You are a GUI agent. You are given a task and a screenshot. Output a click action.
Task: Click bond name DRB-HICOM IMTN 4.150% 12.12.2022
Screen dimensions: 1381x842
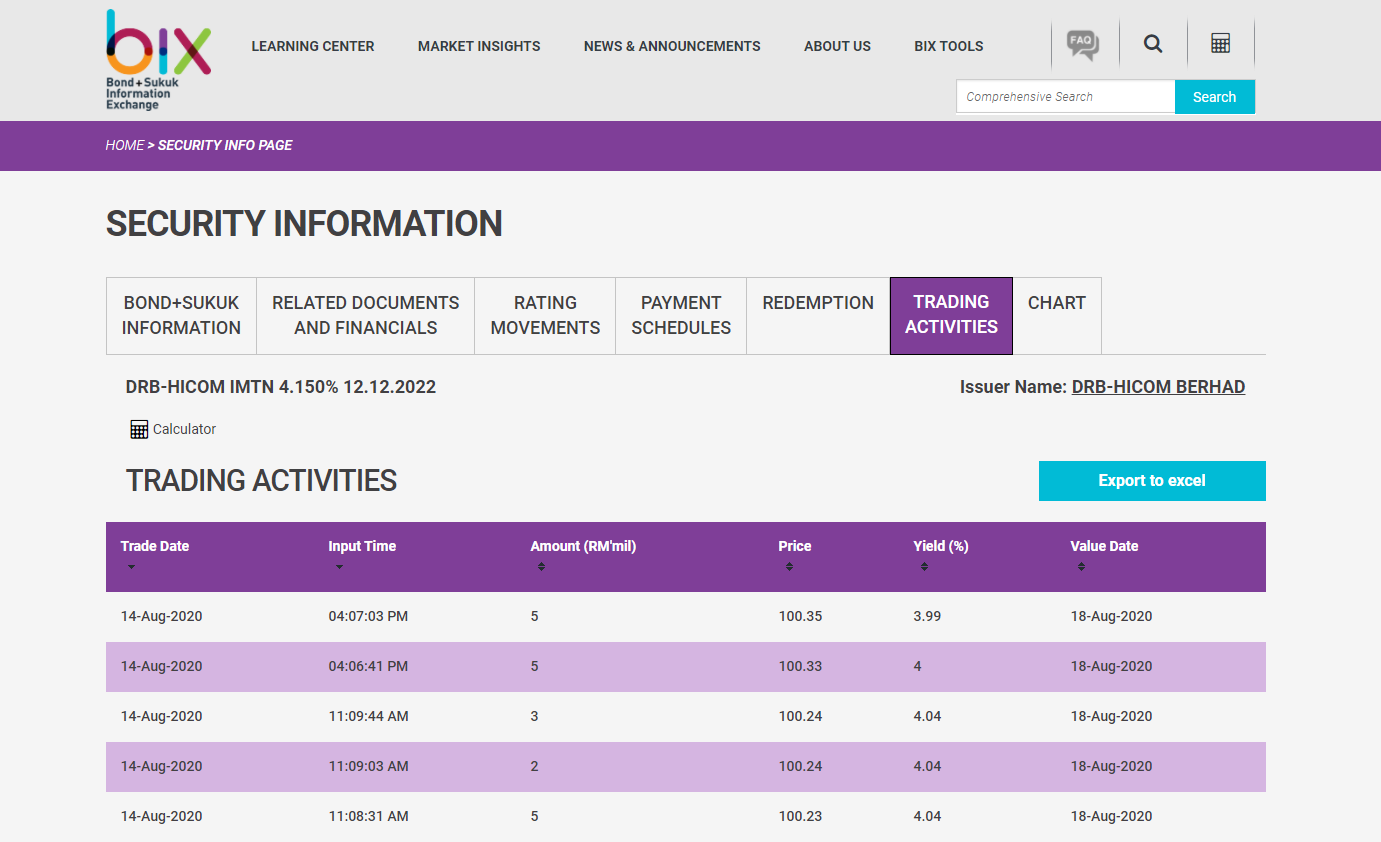pyautogui.click(x=281, y=387)
